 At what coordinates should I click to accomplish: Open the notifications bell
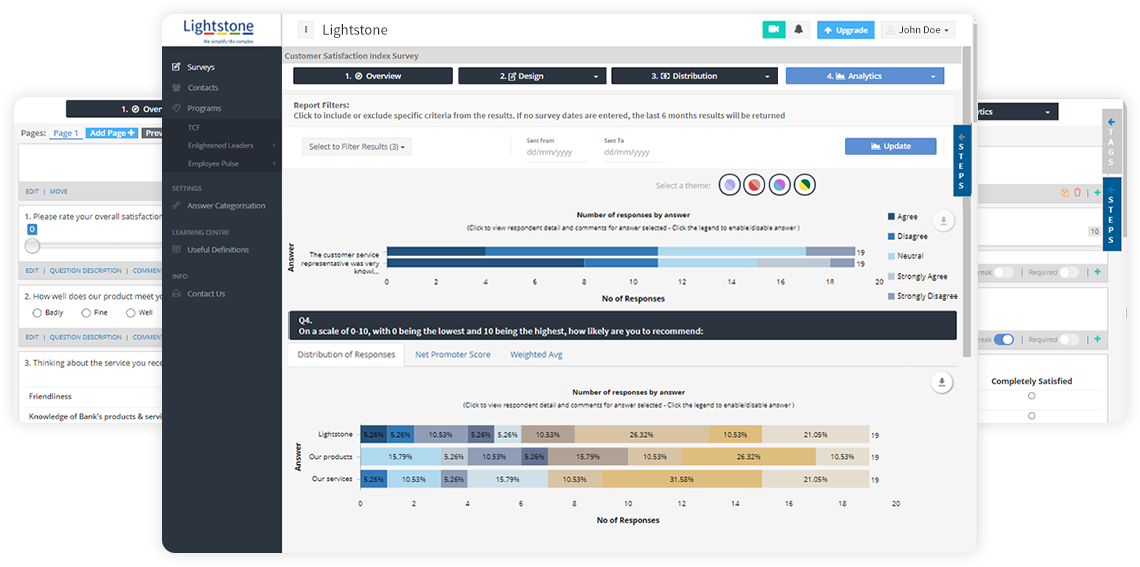[x=799, y=30]
